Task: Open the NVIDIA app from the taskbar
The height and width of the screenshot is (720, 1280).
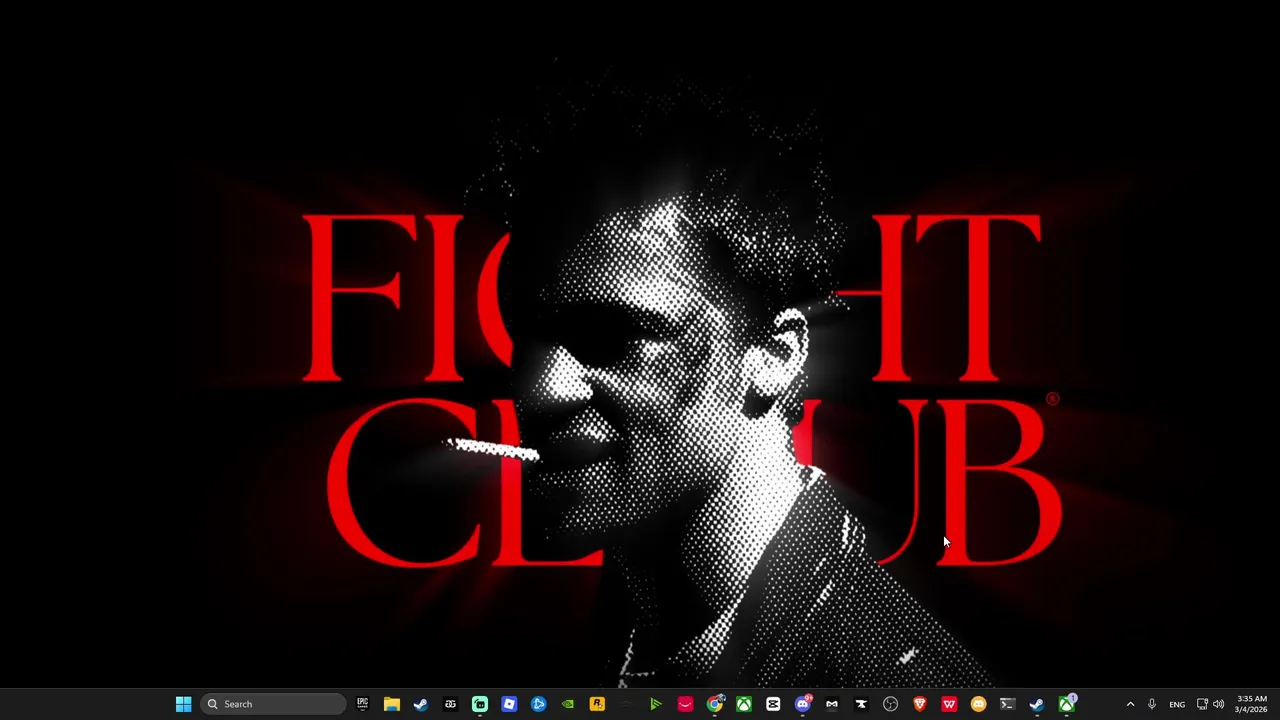Action: point(568,704)
